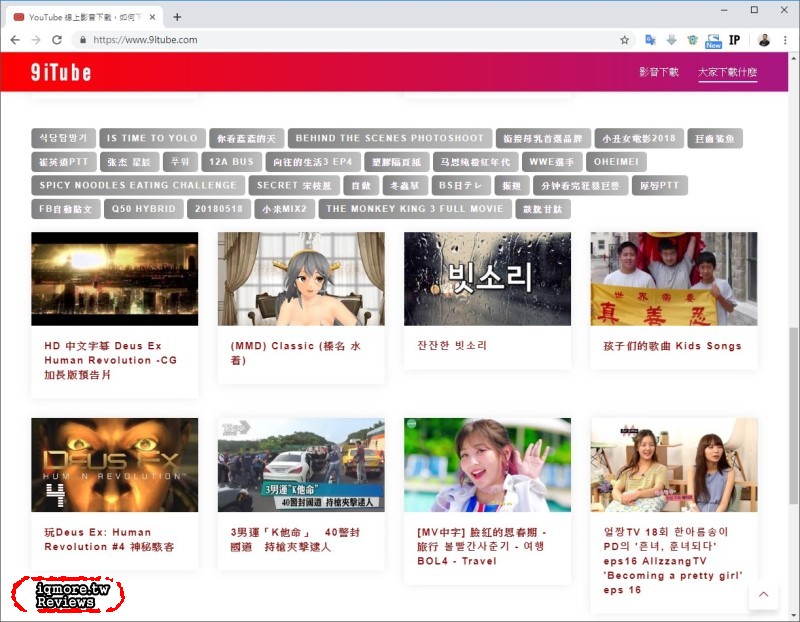Click the gray download arrow extension icon
The height and width of the screenshot is (622, 800).
click(x=671, y=40)
